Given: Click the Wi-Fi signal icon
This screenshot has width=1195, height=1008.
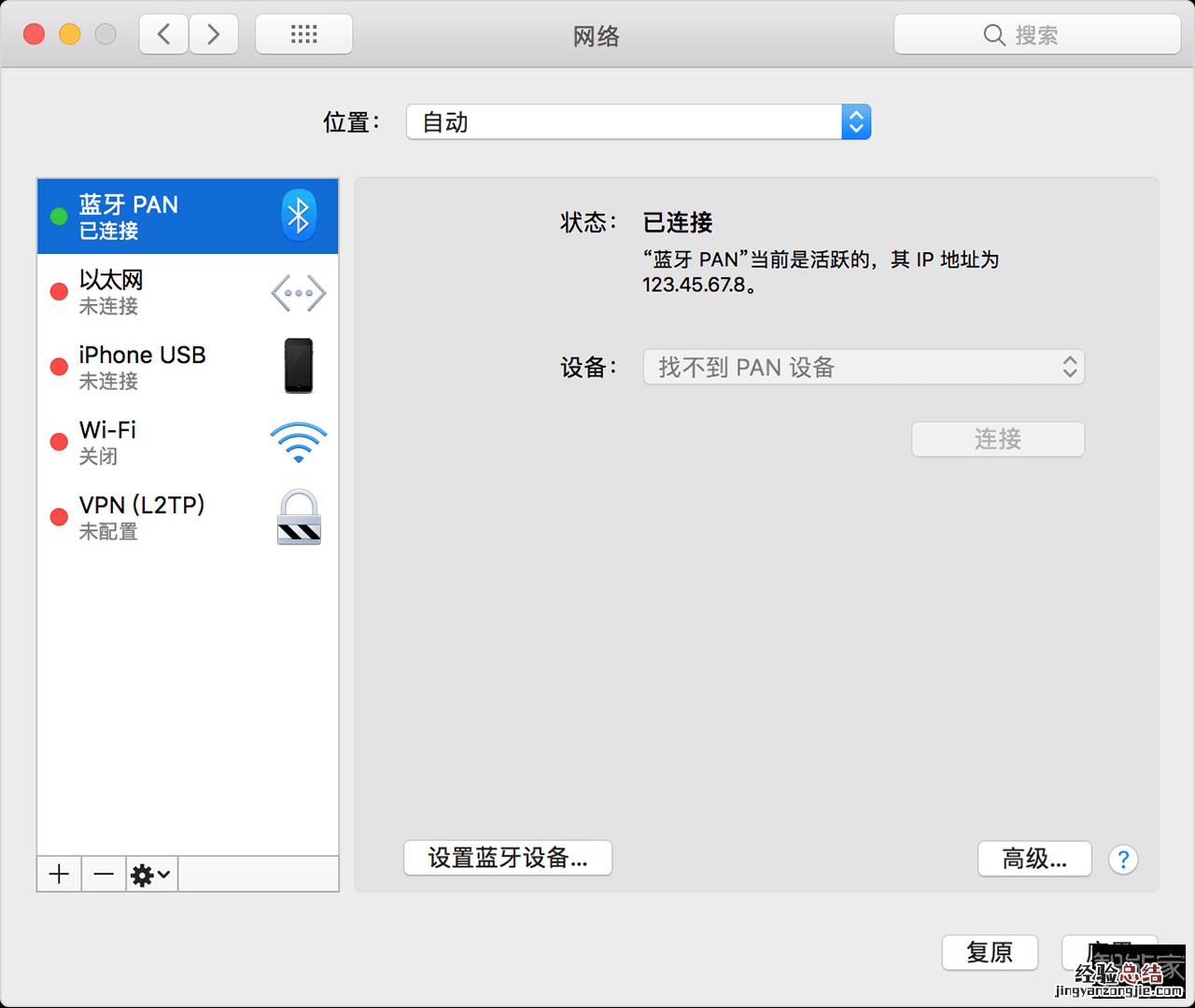Looking at the screenshot, I should 299,442.
